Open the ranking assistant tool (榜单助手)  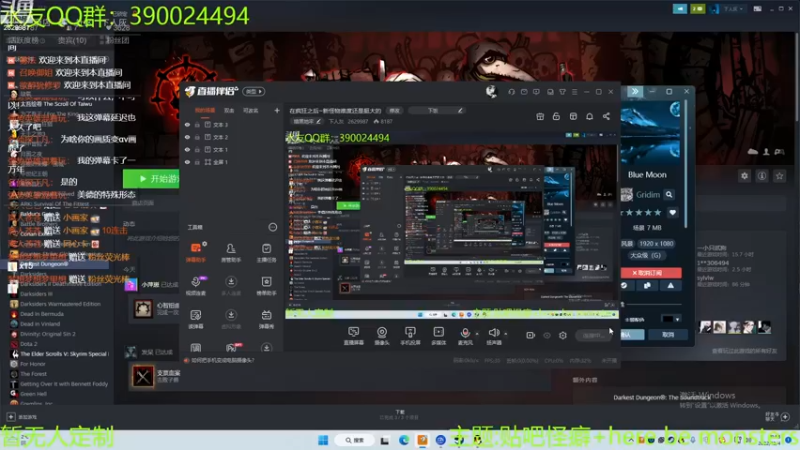tap(266, 286)
